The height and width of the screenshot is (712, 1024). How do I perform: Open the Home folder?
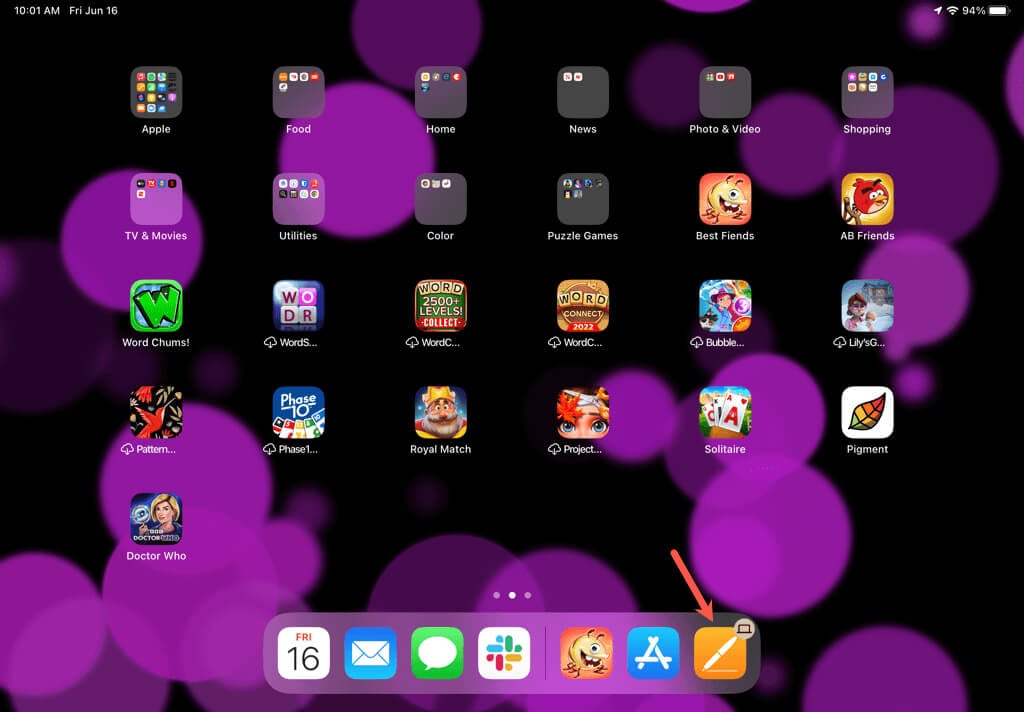(441, 92)
